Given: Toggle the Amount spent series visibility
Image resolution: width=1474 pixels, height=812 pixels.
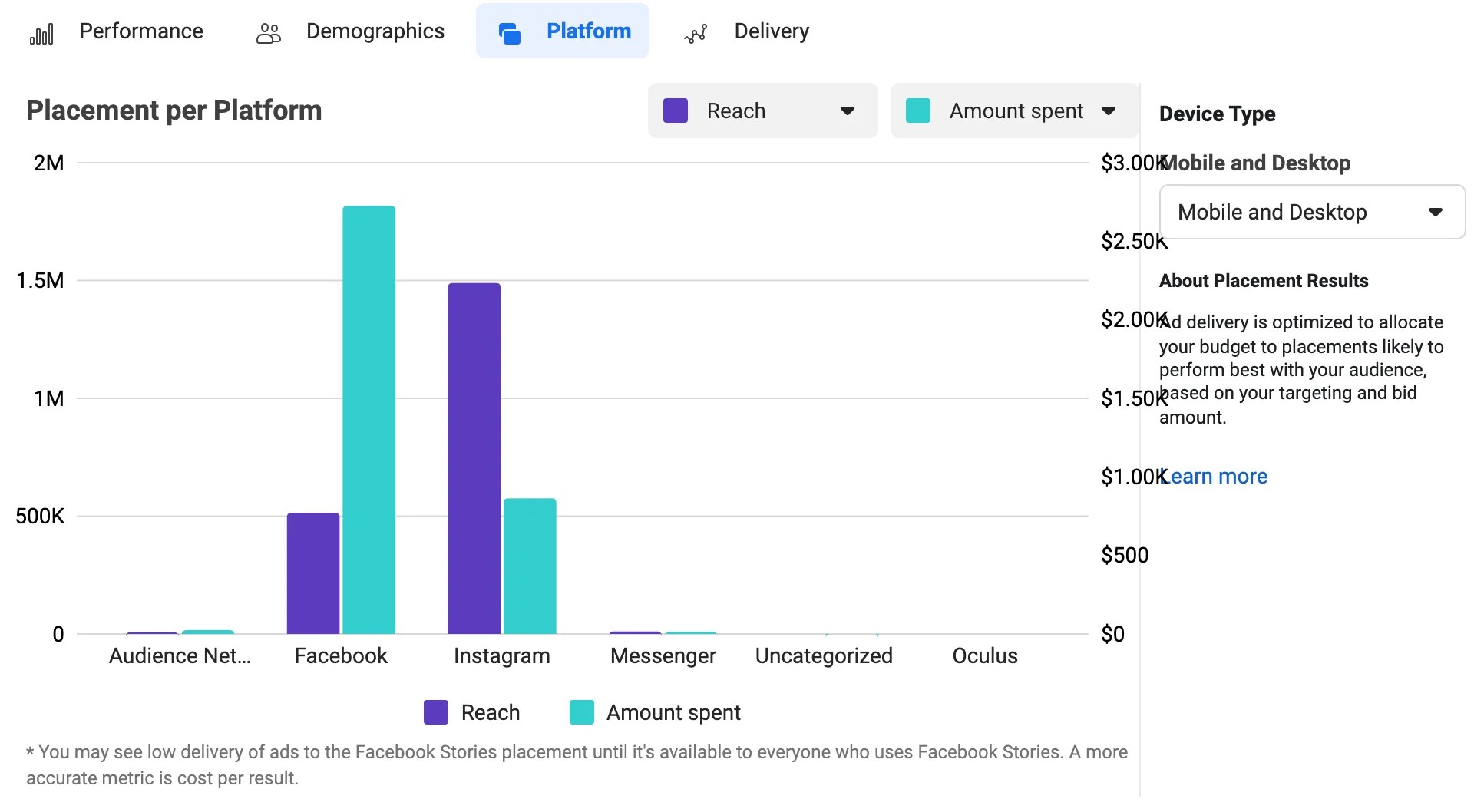Looking at the screenshot, I should tap(656, 712).
